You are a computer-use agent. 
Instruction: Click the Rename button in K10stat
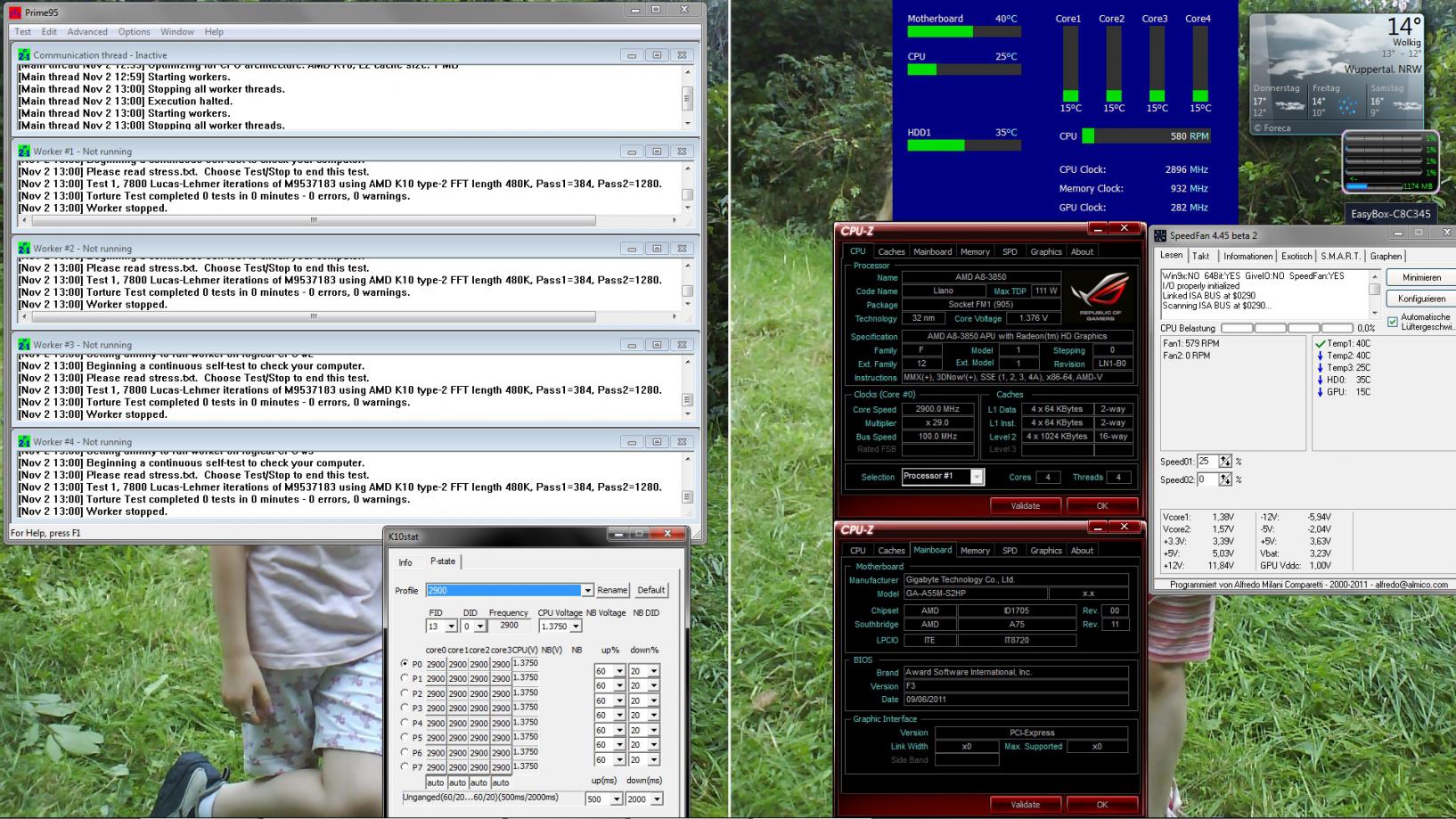pyautogui.click(x=612, y=590)
